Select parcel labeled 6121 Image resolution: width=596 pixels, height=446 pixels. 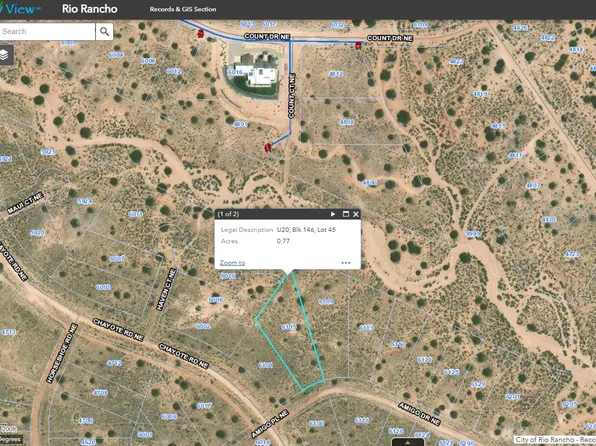(x=424, y=360)
